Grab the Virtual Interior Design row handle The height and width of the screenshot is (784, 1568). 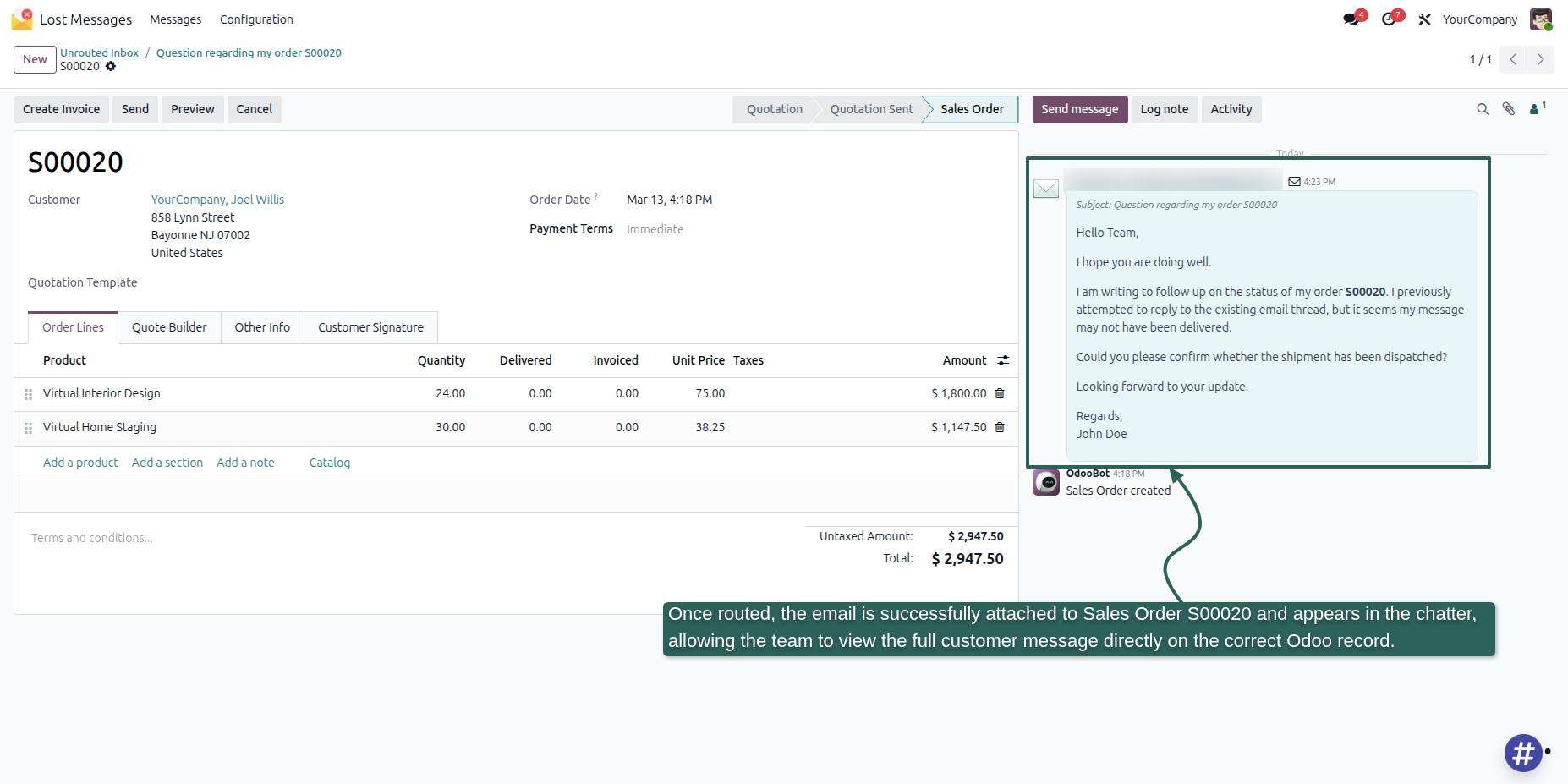[28, 394]
